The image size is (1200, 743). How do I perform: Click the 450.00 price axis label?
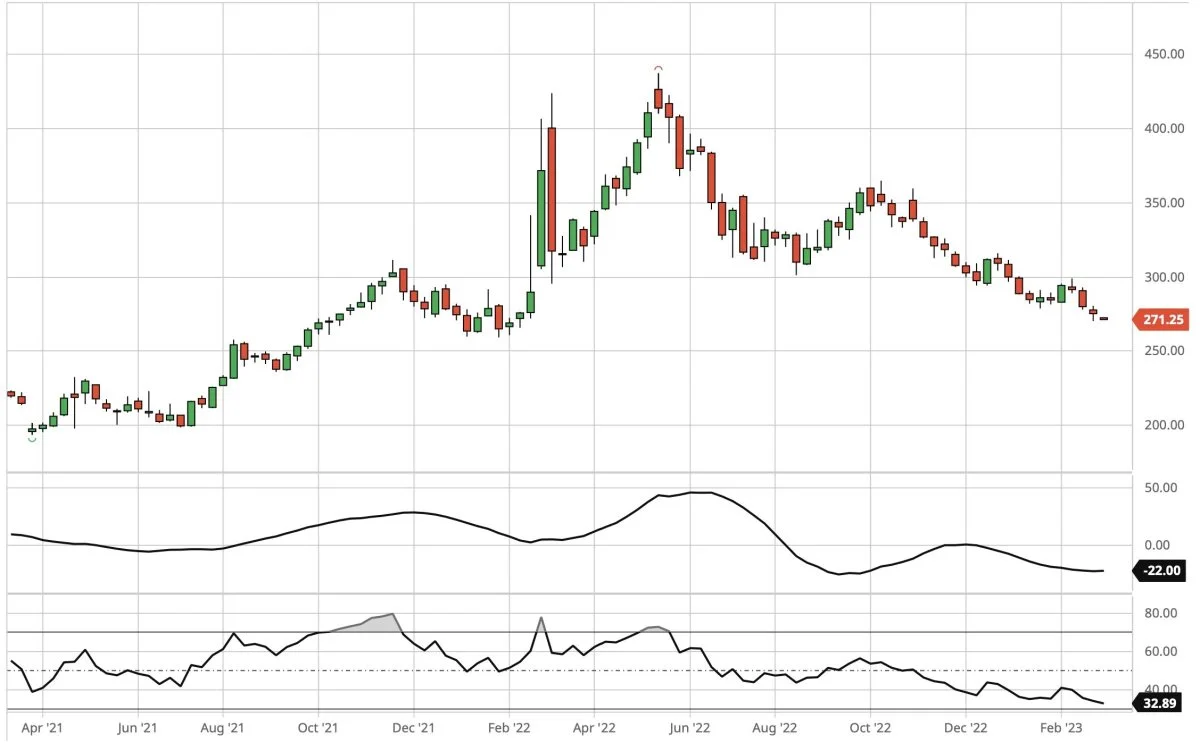pos(1165,55)
